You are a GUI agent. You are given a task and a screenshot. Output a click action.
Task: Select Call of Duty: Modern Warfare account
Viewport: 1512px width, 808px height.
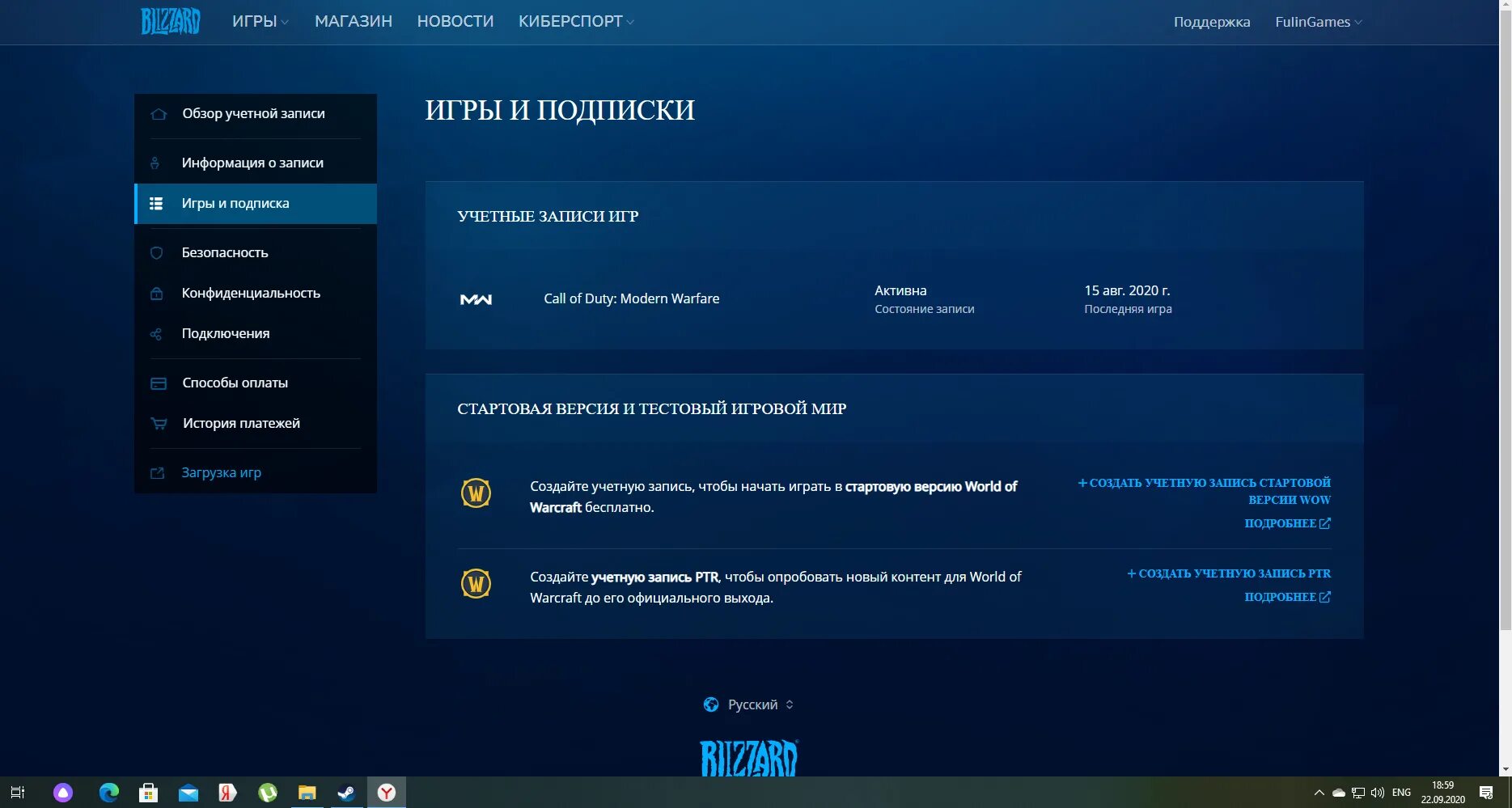(631, 299)
